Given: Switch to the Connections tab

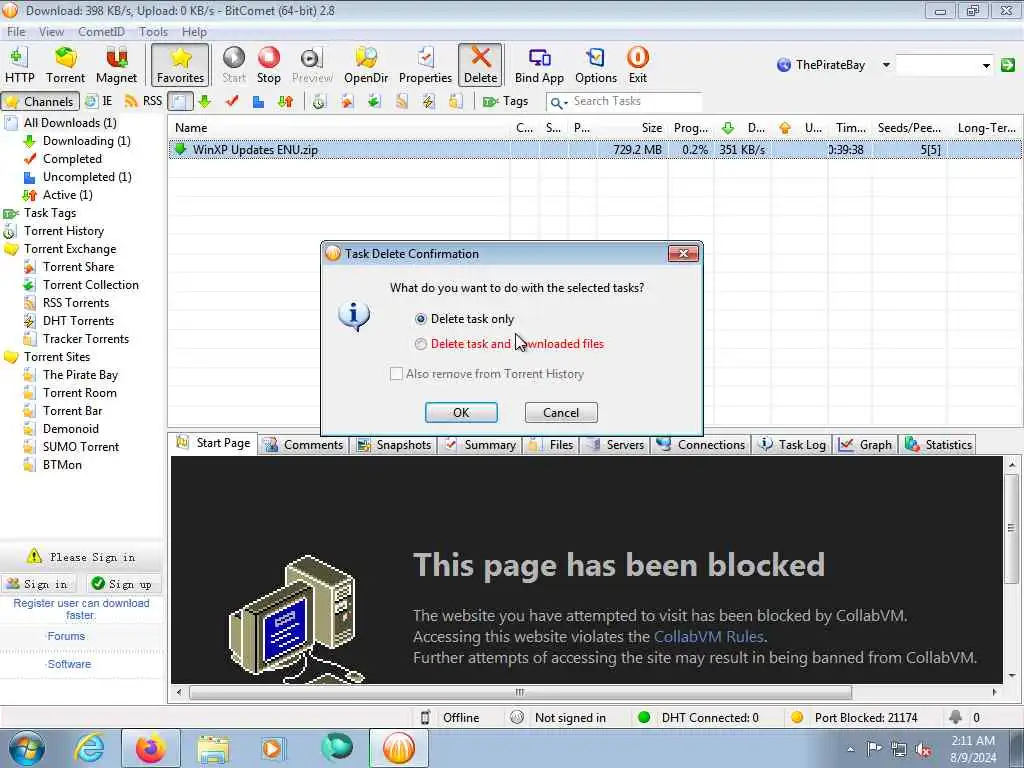Looking at the screenshot, I should tap(701, 445).
